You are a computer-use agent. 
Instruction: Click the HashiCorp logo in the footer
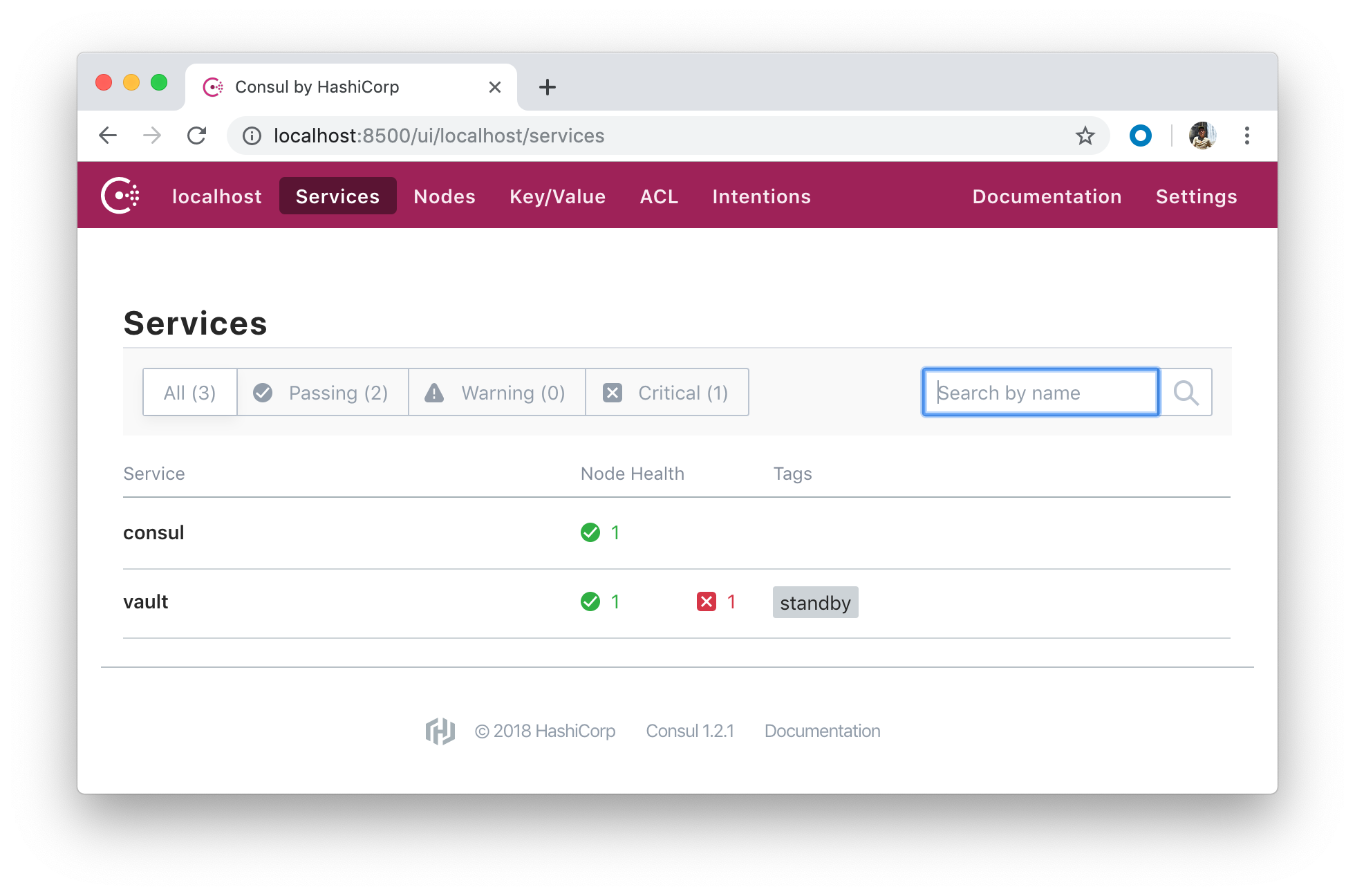point(440,731)
